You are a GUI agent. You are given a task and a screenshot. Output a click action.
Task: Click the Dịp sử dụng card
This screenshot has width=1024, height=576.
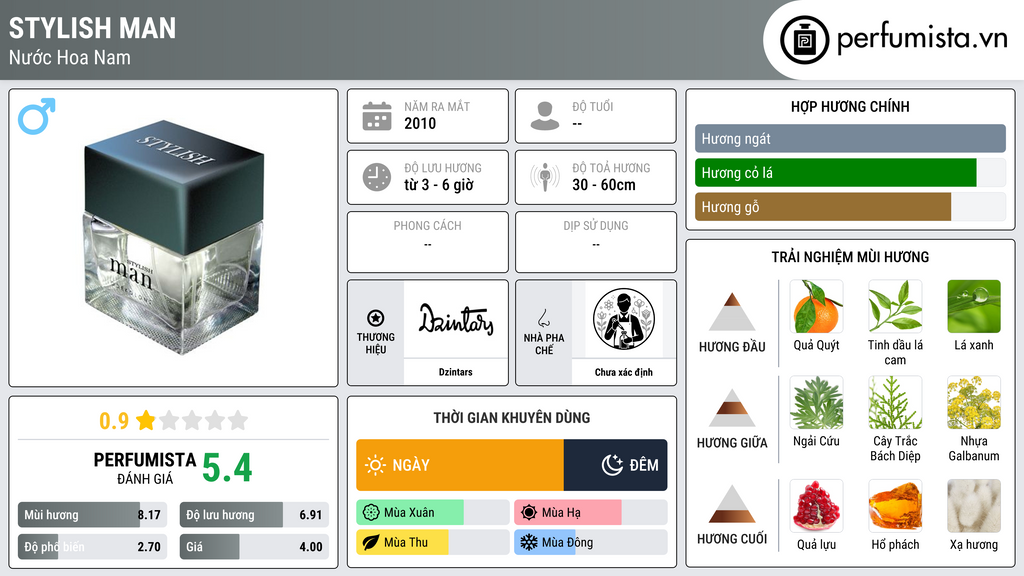click(x=596, y=242)
